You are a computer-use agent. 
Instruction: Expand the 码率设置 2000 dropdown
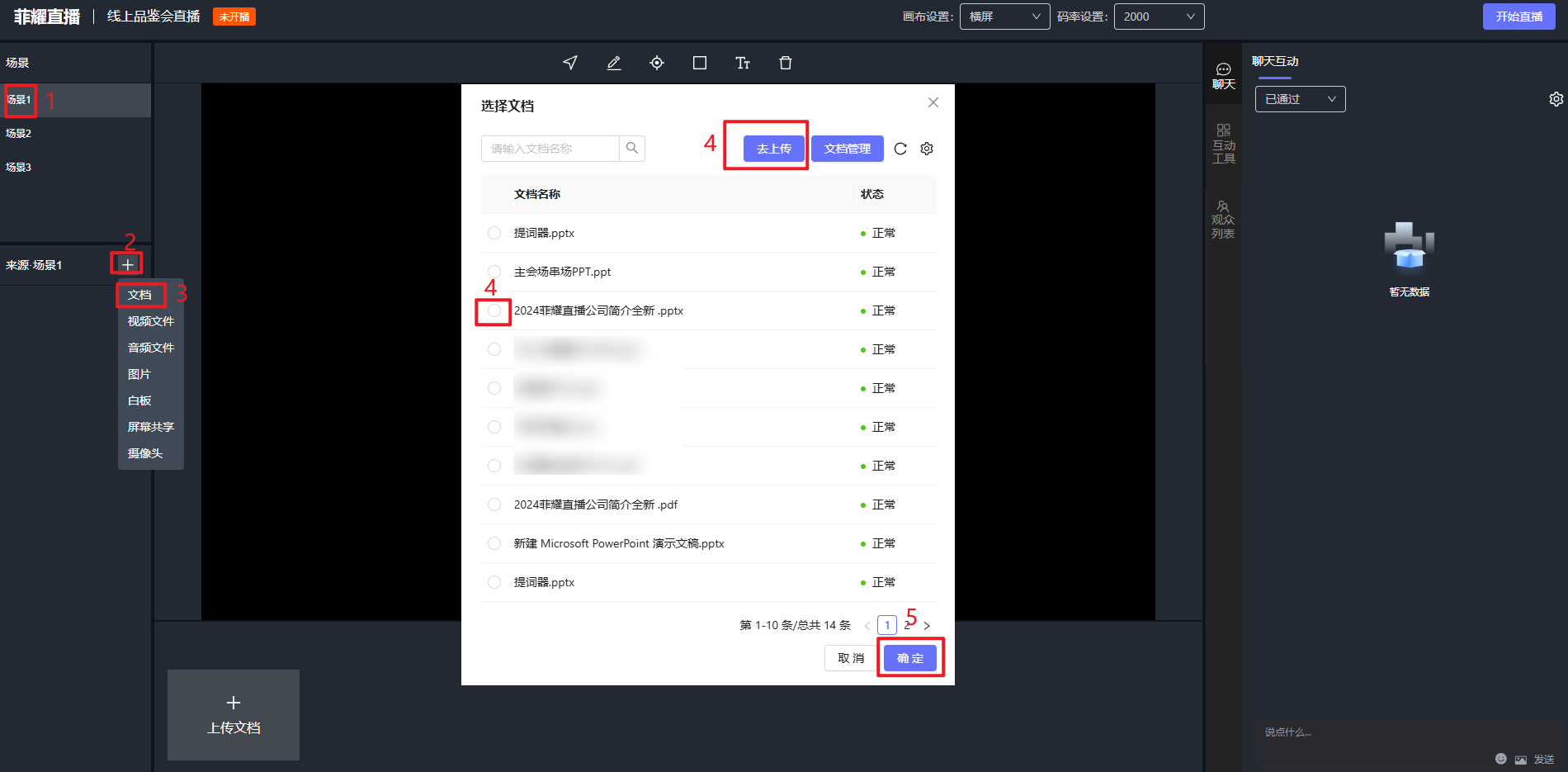click(1159, 17)
